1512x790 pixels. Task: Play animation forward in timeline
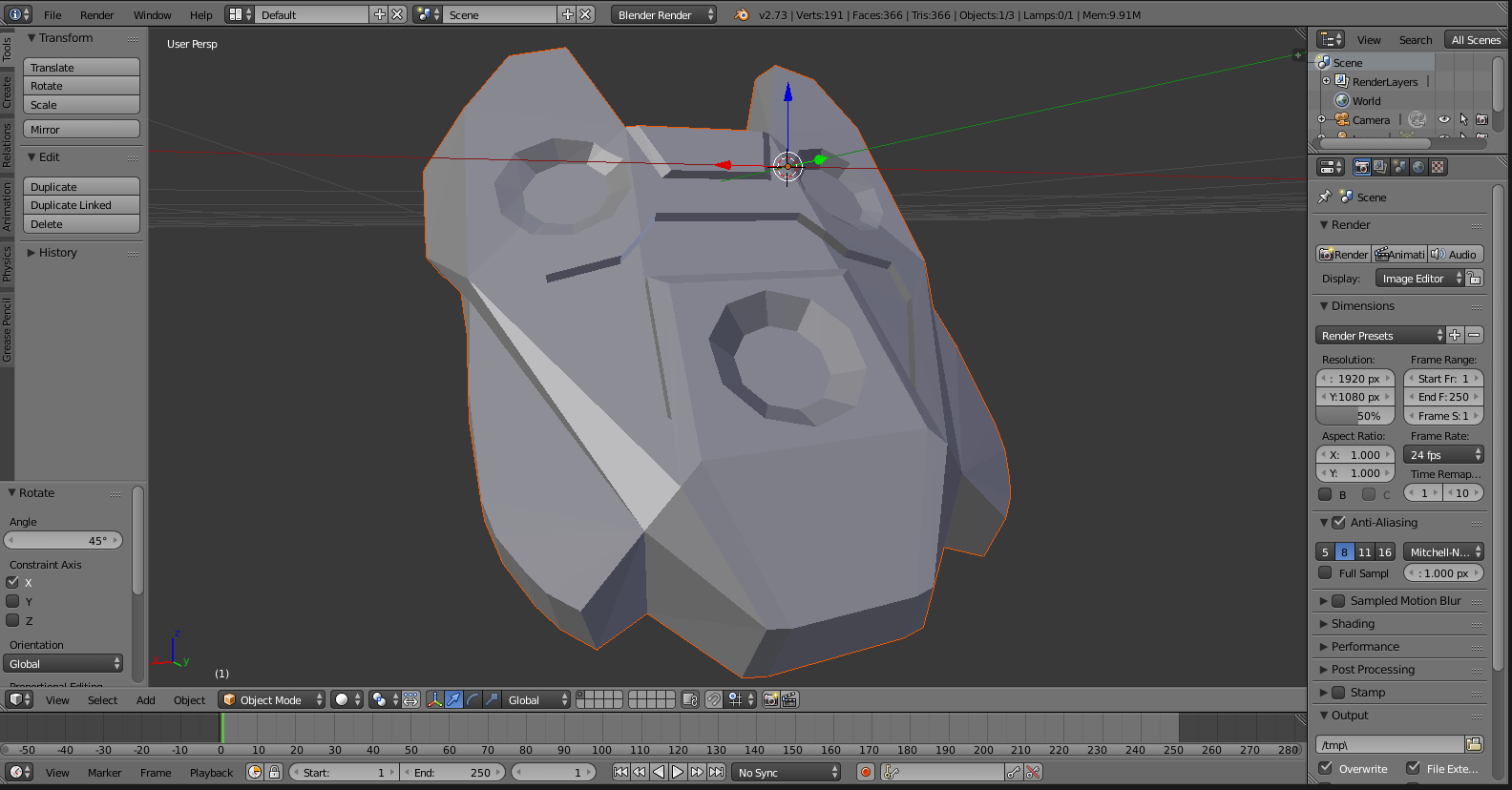tap(678, 772)
